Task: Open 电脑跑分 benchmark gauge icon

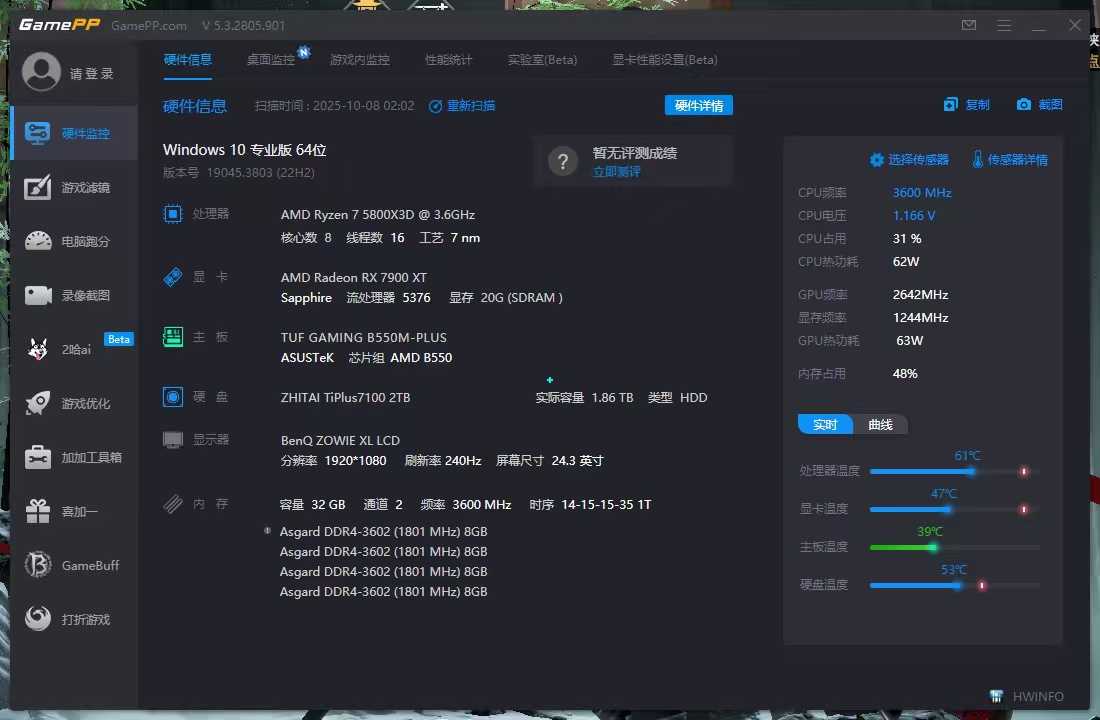Action: (38, 242)
